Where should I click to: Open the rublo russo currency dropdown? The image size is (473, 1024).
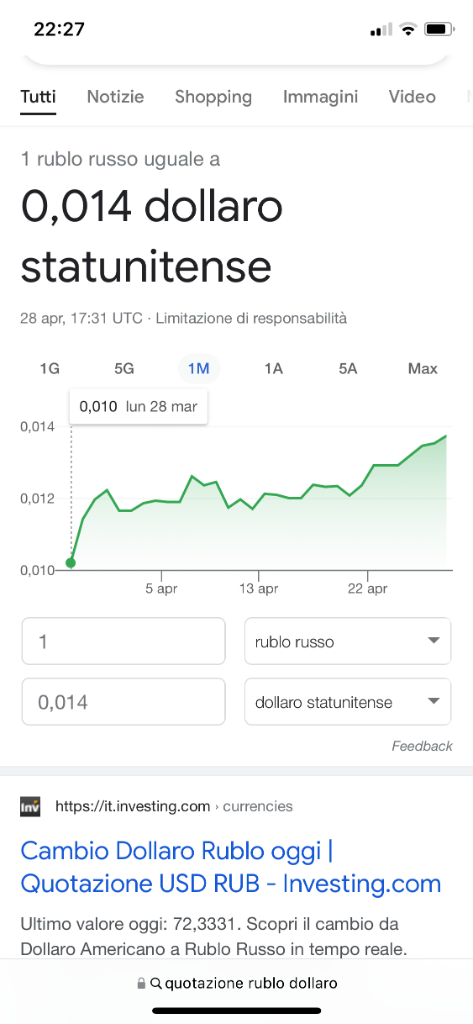[x=348, y=641]
